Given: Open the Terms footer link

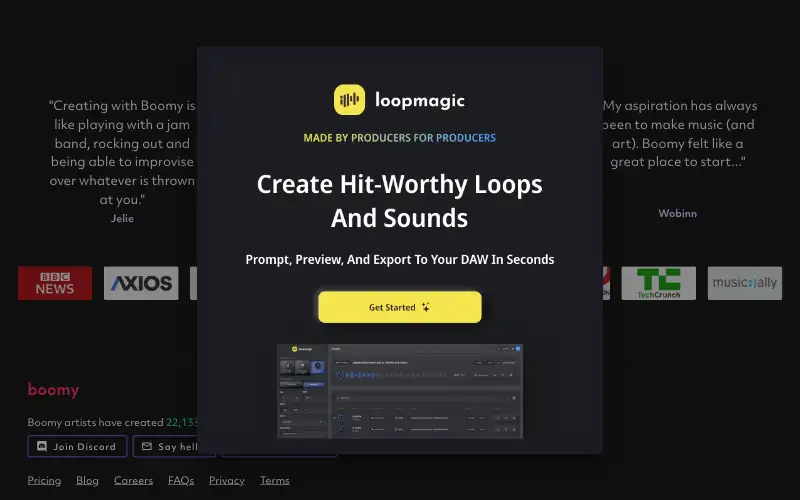Looking at the screenshot, I should [x=274, y=481].
